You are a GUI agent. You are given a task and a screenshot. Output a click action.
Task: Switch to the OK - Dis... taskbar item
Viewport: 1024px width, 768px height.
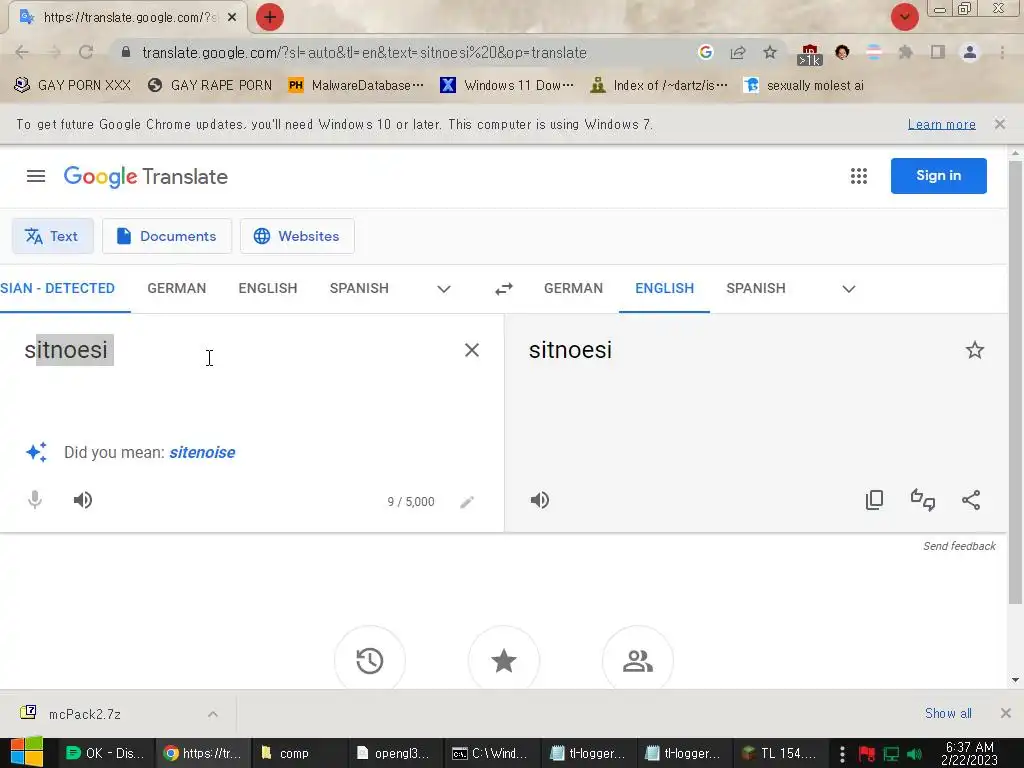(x=106, y=754)
